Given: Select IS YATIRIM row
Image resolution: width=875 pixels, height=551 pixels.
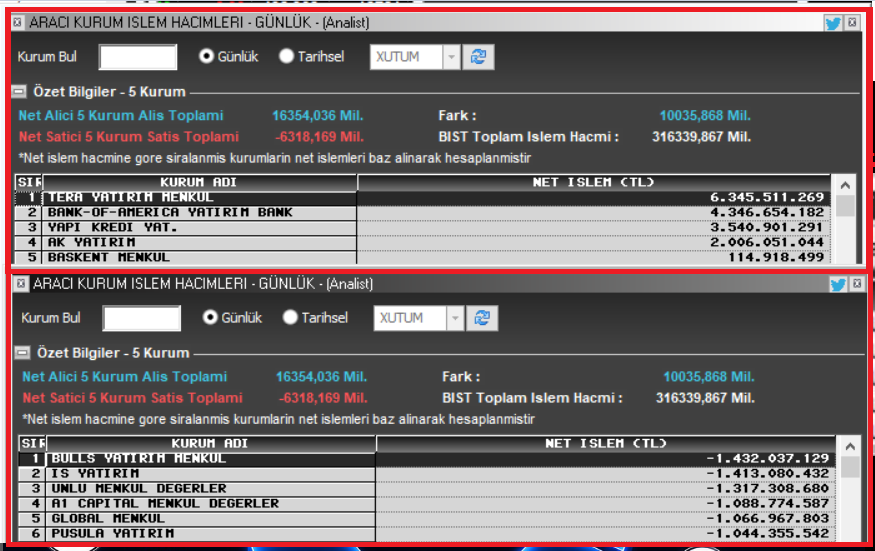Looking at the screenshot, I should coord(426,474).
